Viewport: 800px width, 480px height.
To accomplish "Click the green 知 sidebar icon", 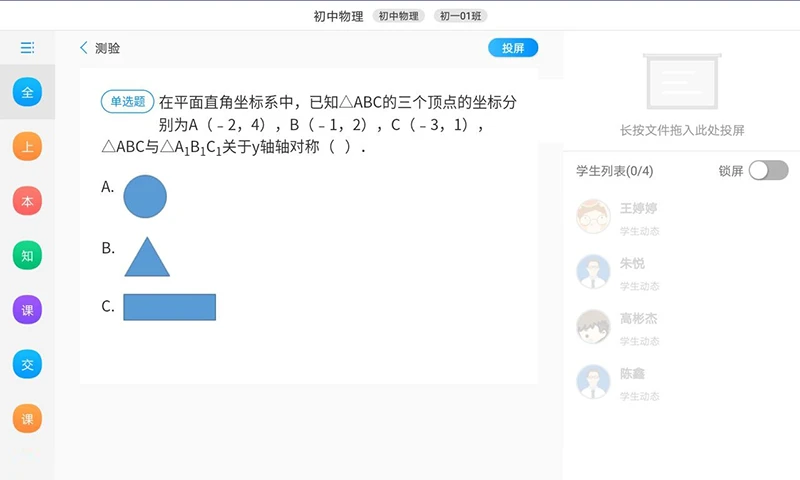I will tap(27, 256).
